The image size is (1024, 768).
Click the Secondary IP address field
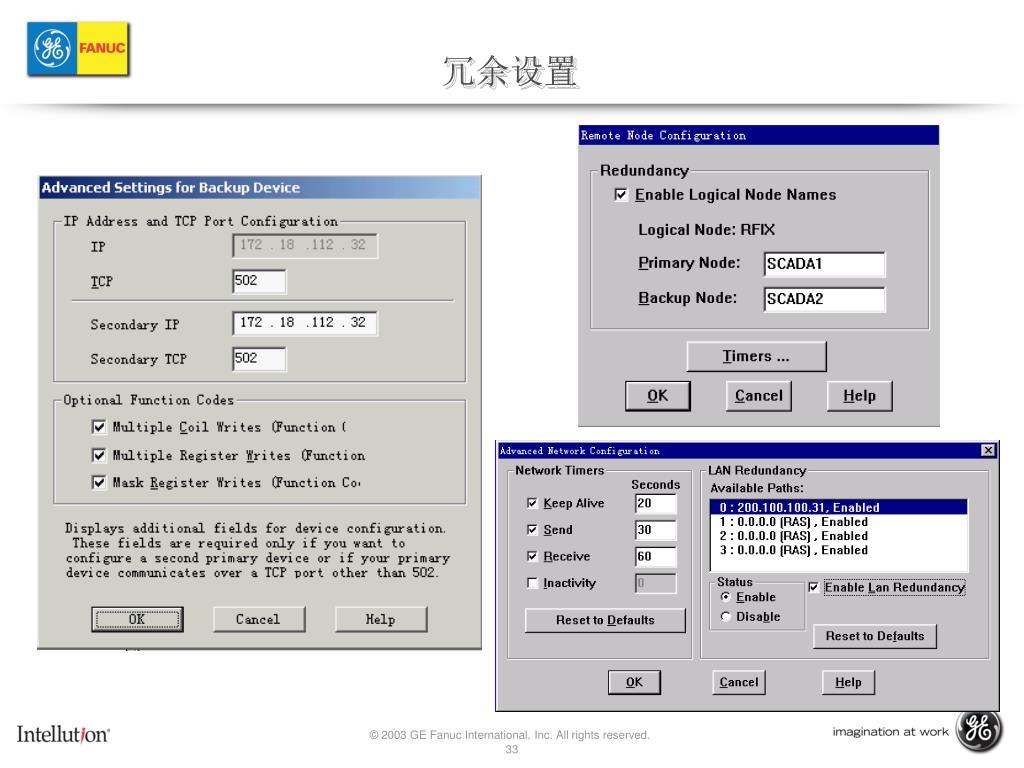(x=305, y=323)
